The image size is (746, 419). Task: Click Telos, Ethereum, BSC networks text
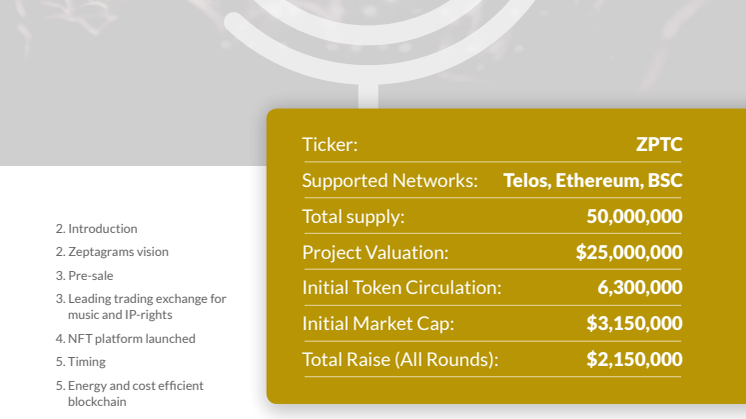(593, 181)
